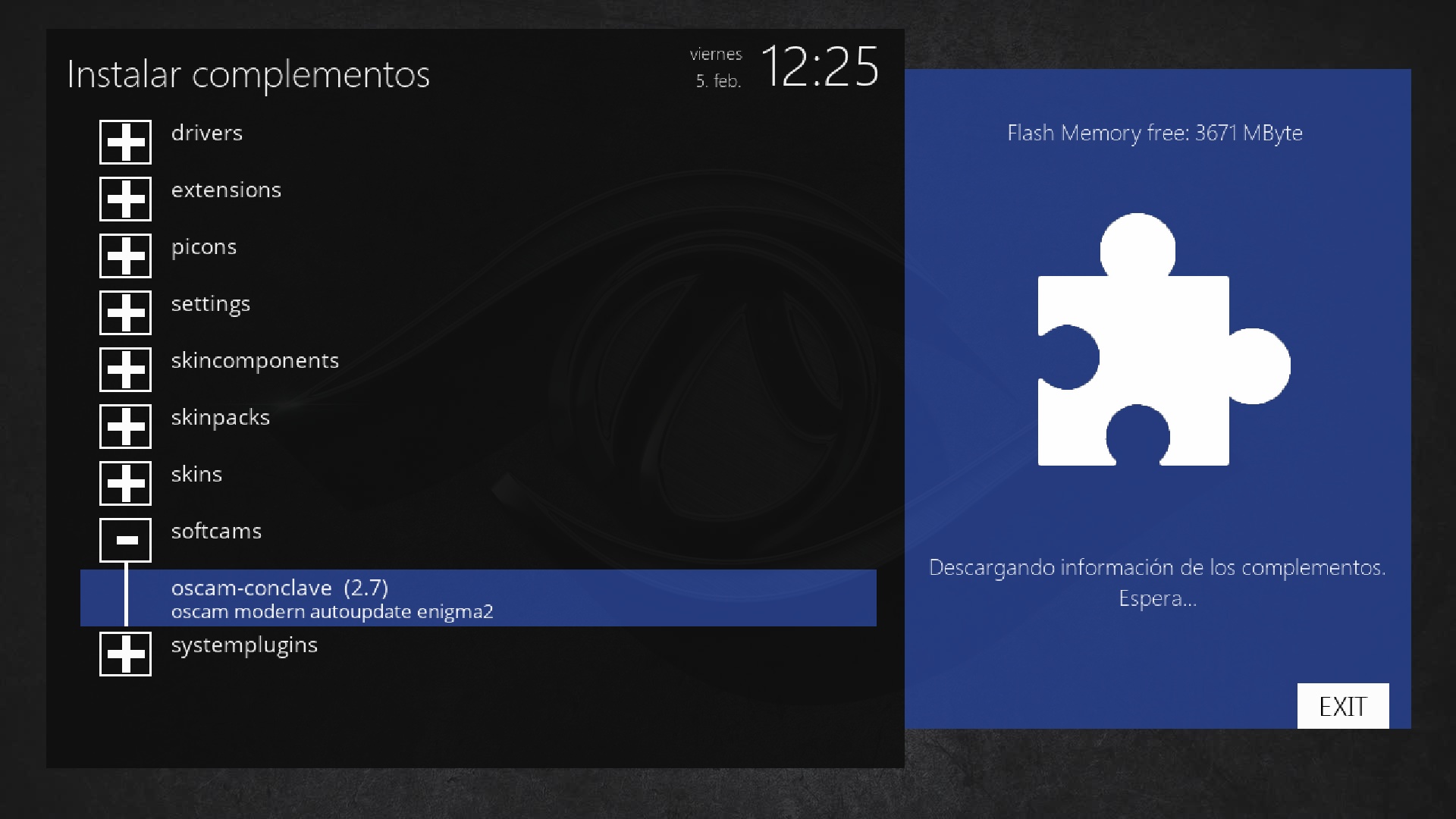Expand the settings plus icon

[x=125, y=312]
